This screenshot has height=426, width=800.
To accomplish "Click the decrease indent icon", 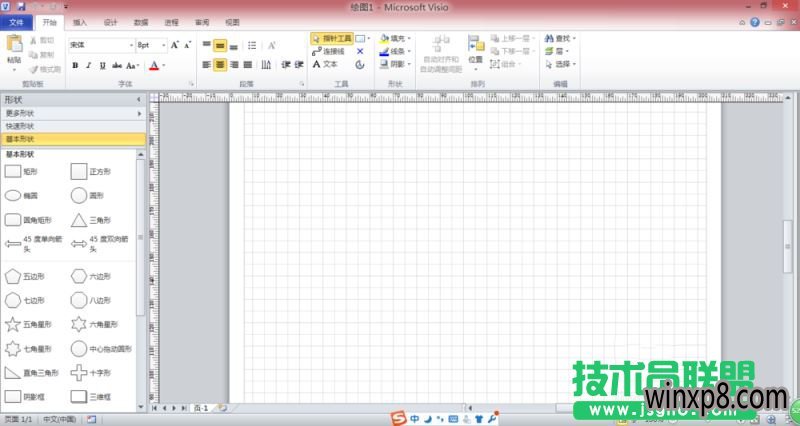I will pyautogui.click(x=286, y=65).
